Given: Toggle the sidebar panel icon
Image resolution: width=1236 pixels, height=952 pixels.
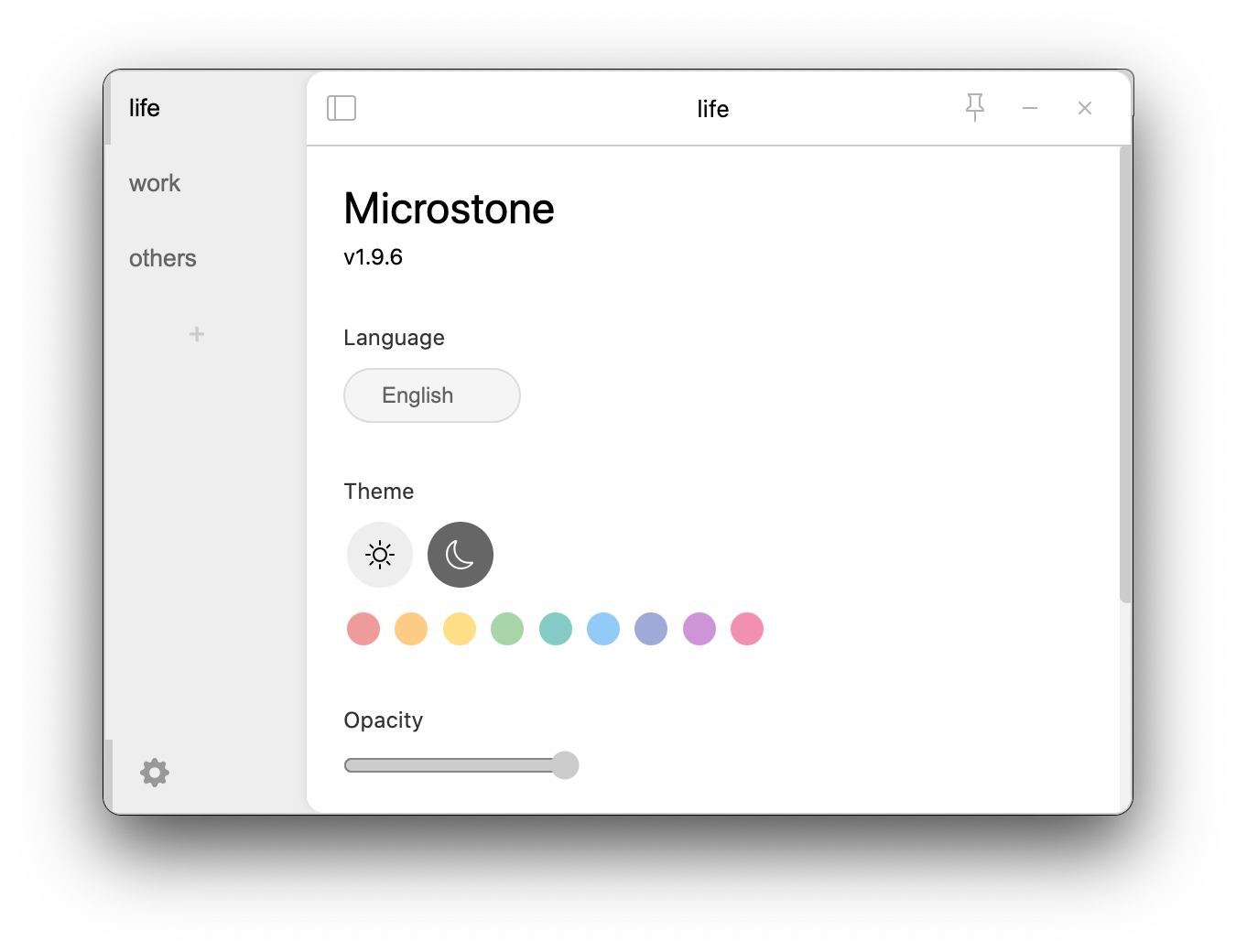Looking at the screenshot, I should 342,108.
